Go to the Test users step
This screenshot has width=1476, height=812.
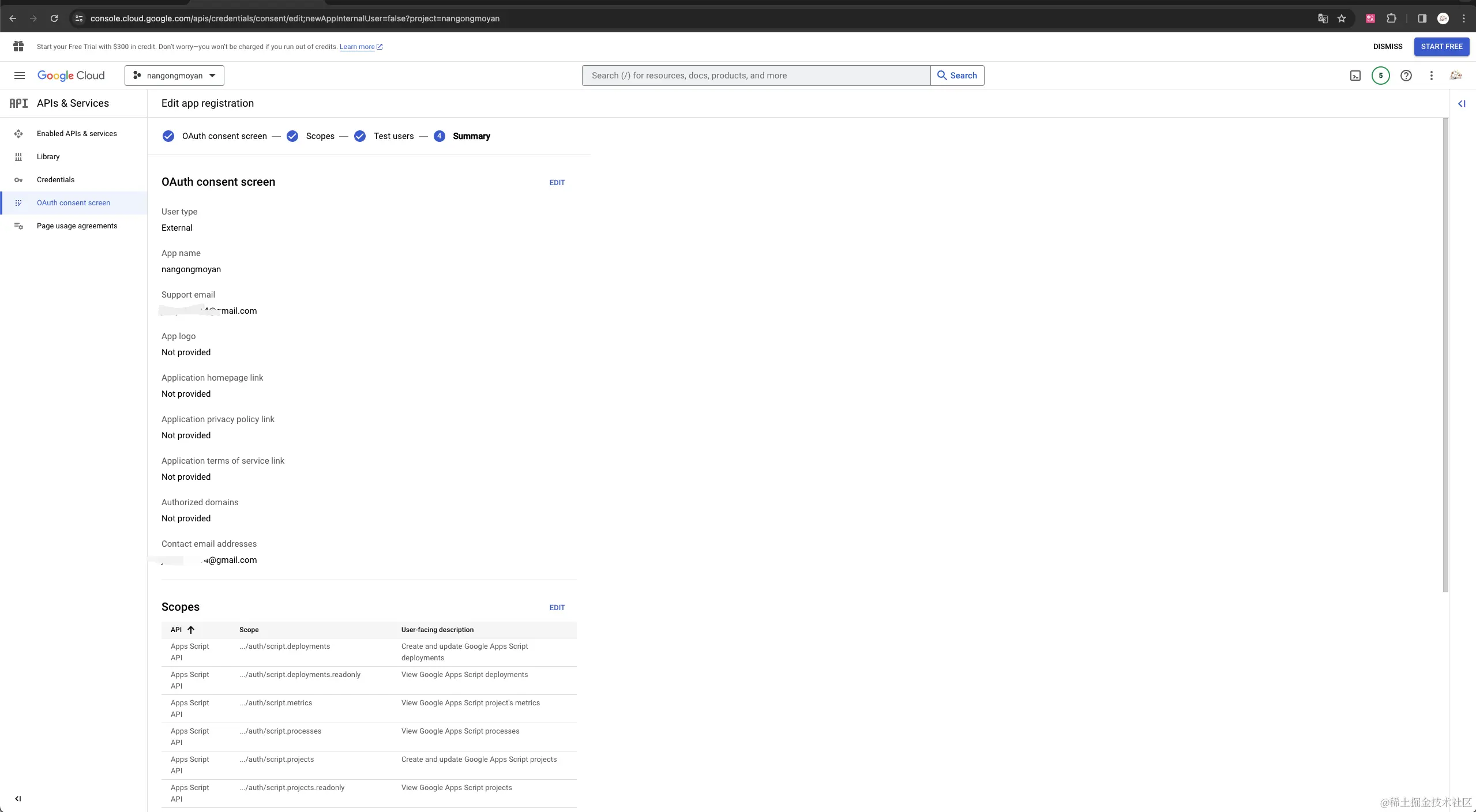[x=393, y=136]
